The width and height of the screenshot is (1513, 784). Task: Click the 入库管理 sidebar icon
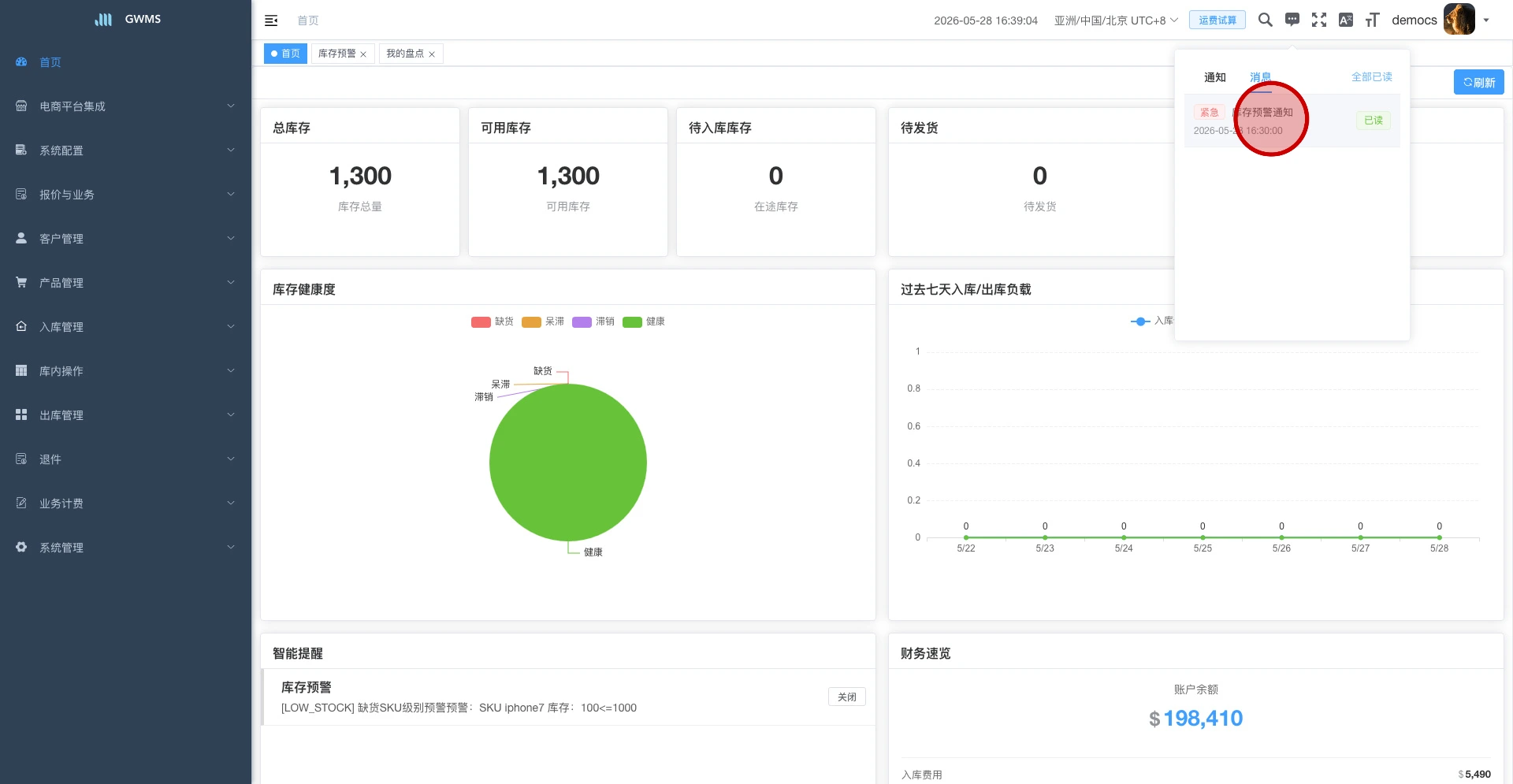tap(21, 326)
